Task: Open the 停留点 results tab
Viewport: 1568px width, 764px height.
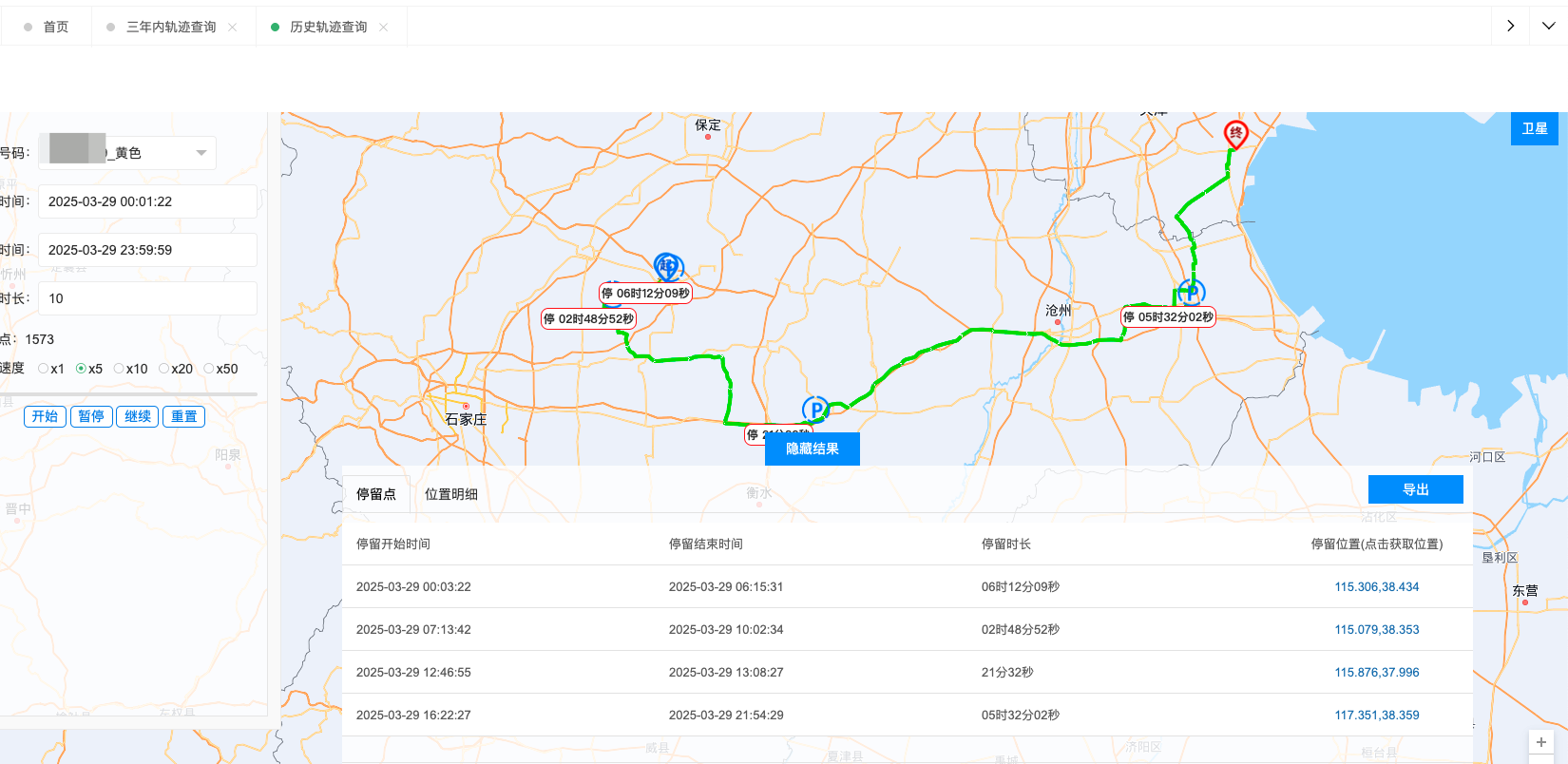Action: point(376,494)
